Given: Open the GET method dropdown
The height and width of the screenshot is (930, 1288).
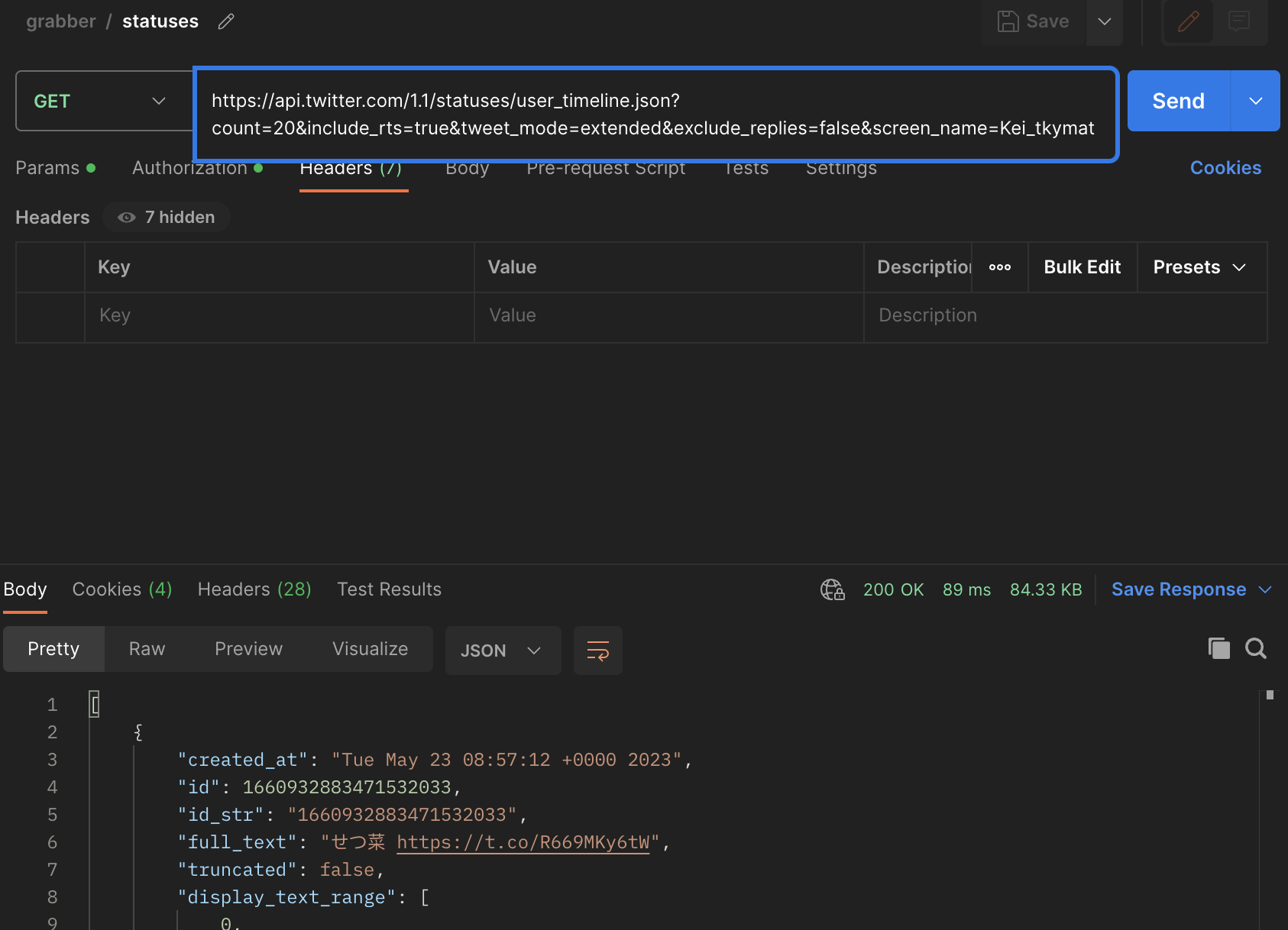Looking at the screenshot, I should (105, 101).
